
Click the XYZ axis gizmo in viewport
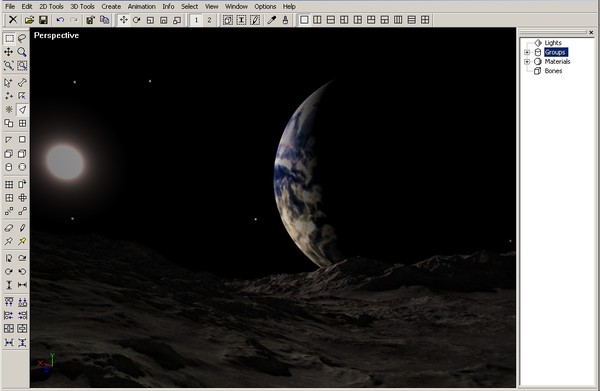click(x=47, y=362)
